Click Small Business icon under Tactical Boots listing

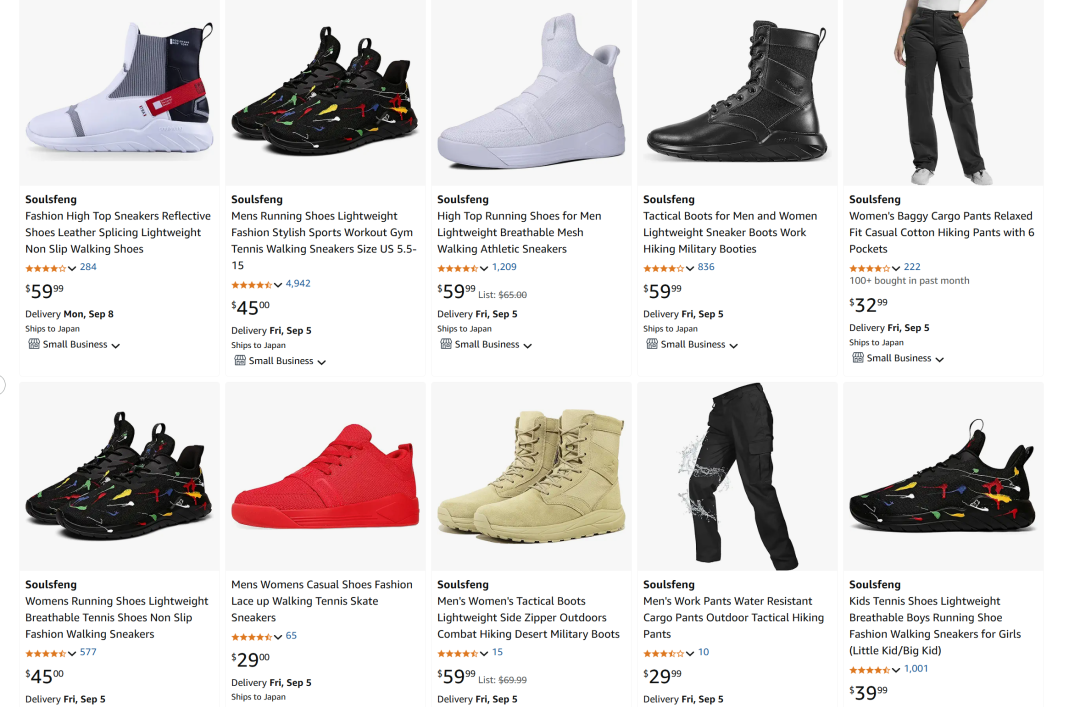[x=652, y=345]
